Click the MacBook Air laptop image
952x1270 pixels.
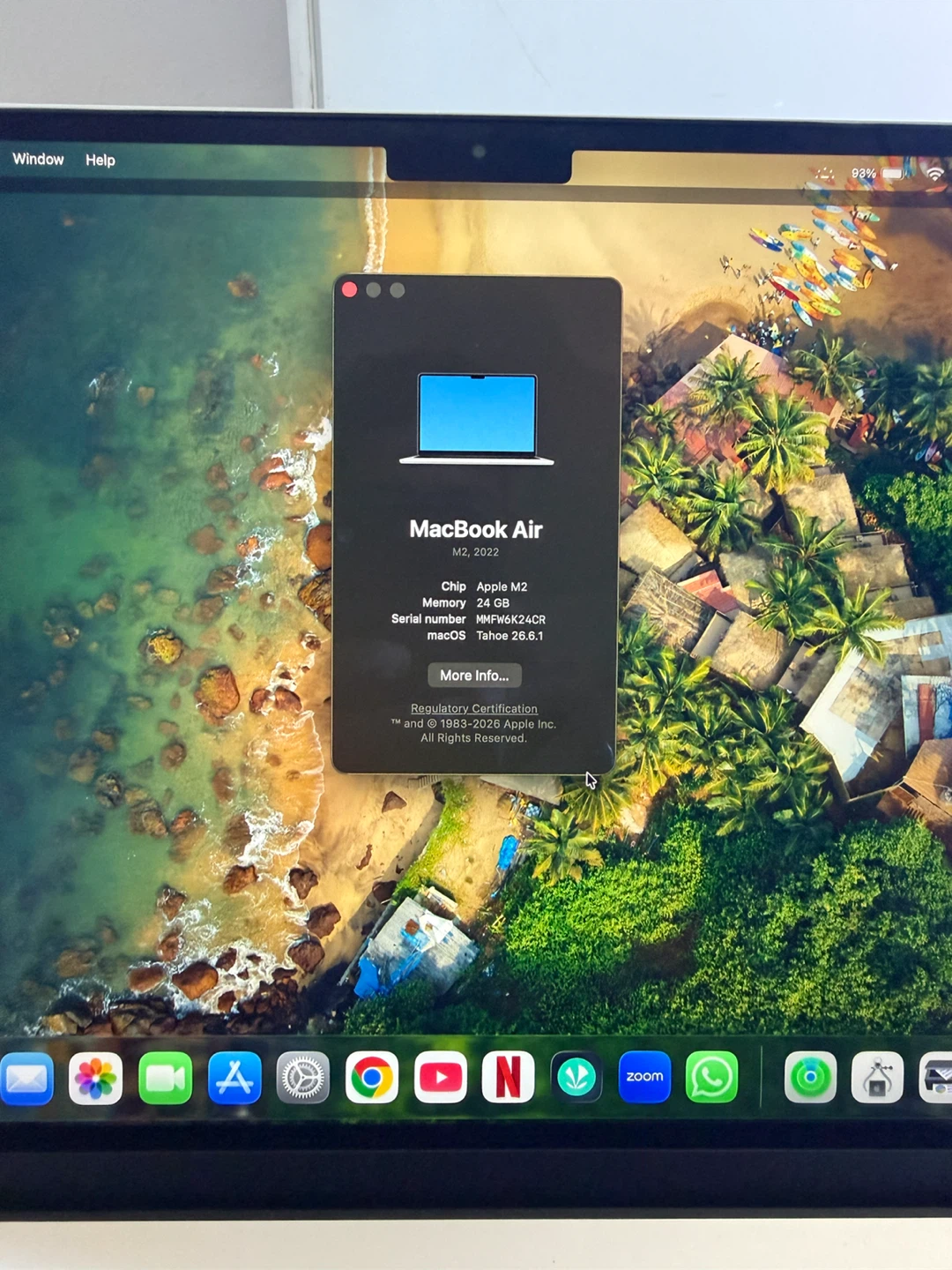pyautogui.click(x=477, y=419)
